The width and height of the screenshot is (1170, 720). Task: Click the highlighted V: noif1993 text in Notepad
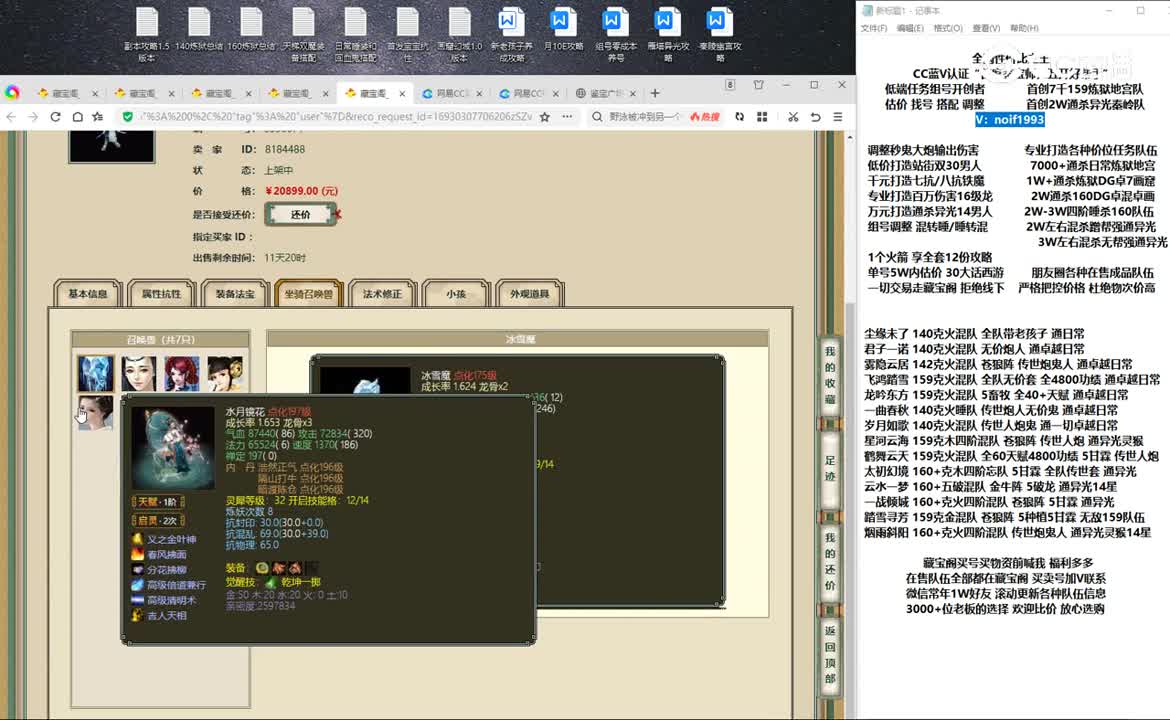[1010, 119]
